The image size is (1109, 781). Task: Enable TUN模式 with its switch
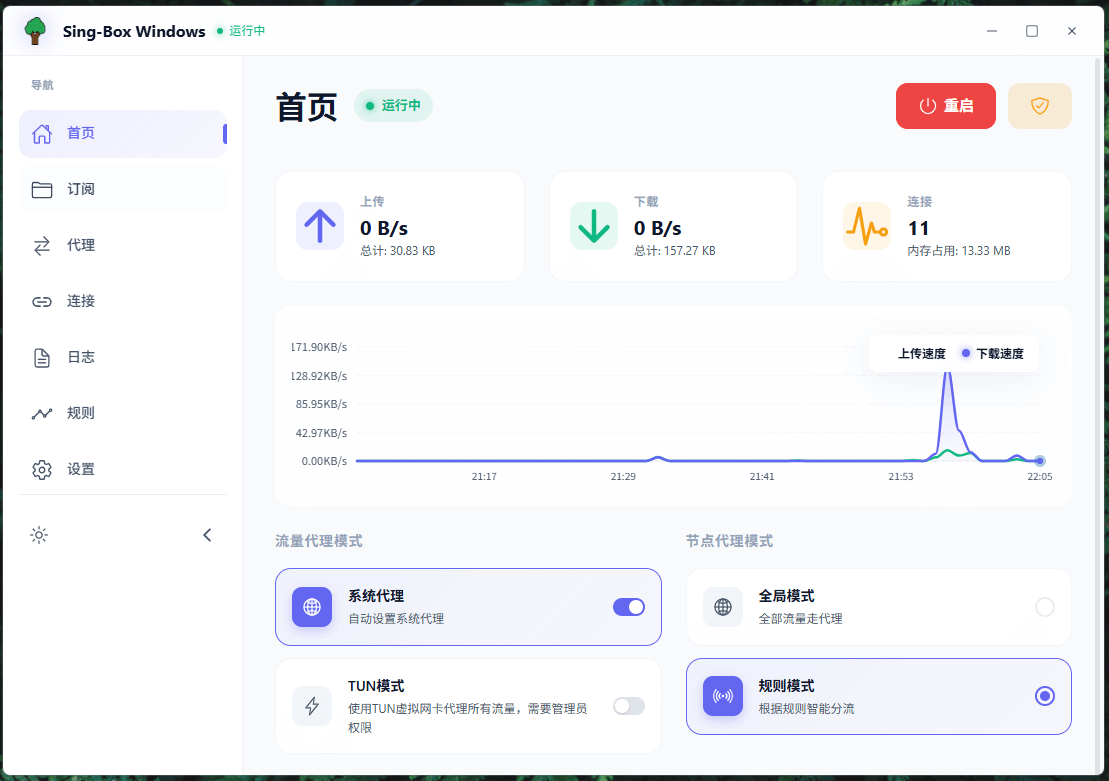pos(629,705)
